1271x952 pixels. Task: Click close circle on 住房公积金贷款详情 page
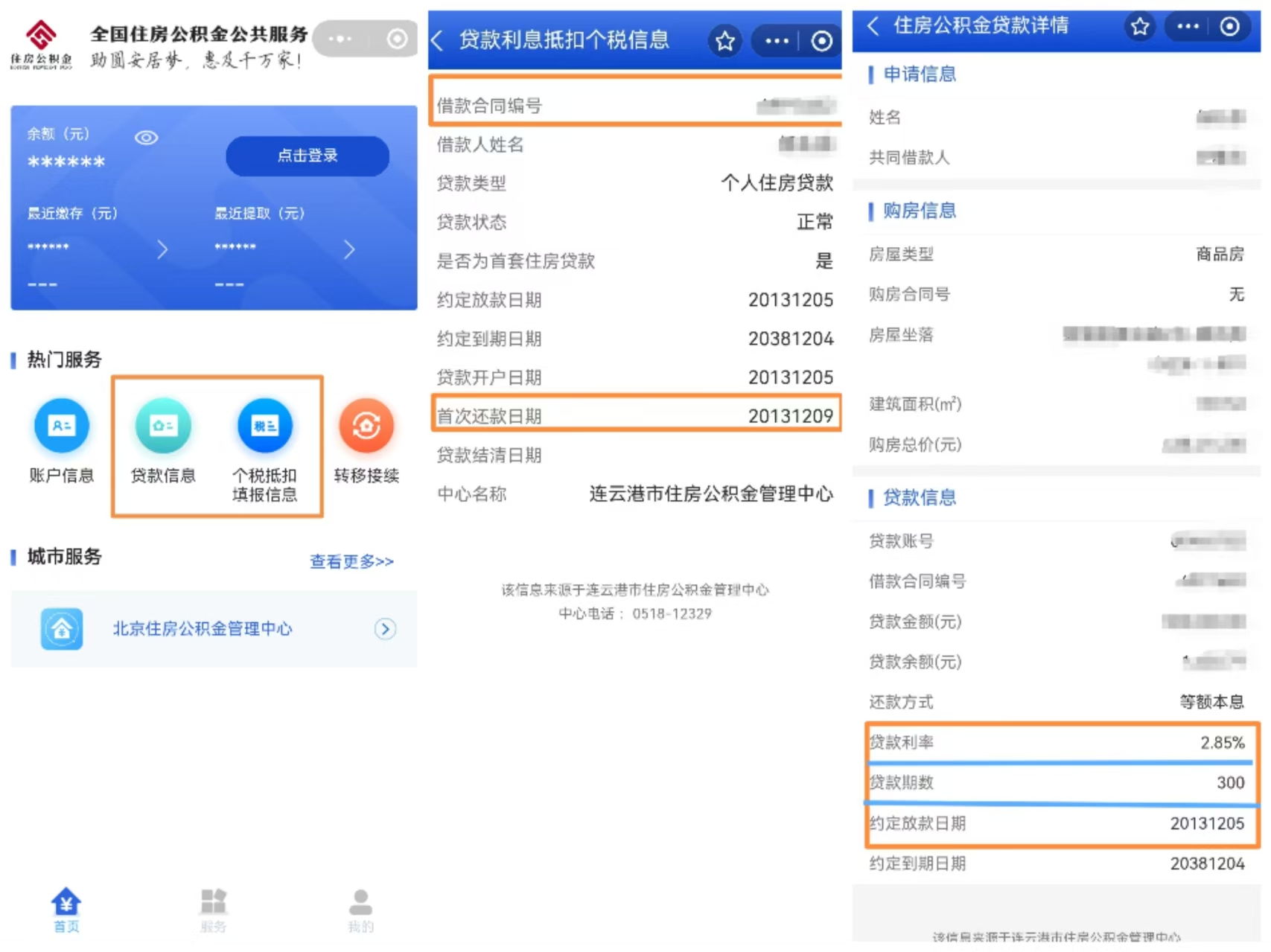pyautogui.click(x=1229, y=27)
